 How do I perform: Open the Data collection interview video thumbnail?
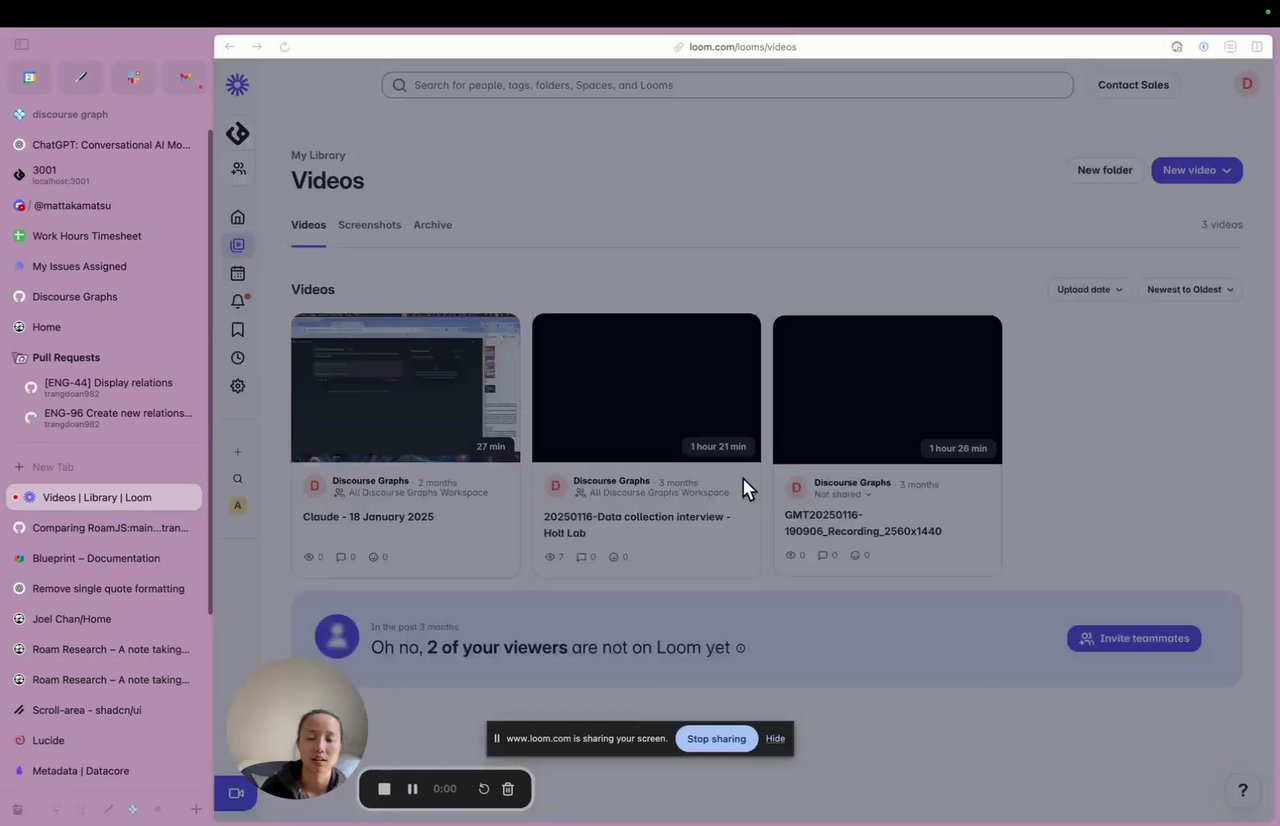tap(646, 388)
